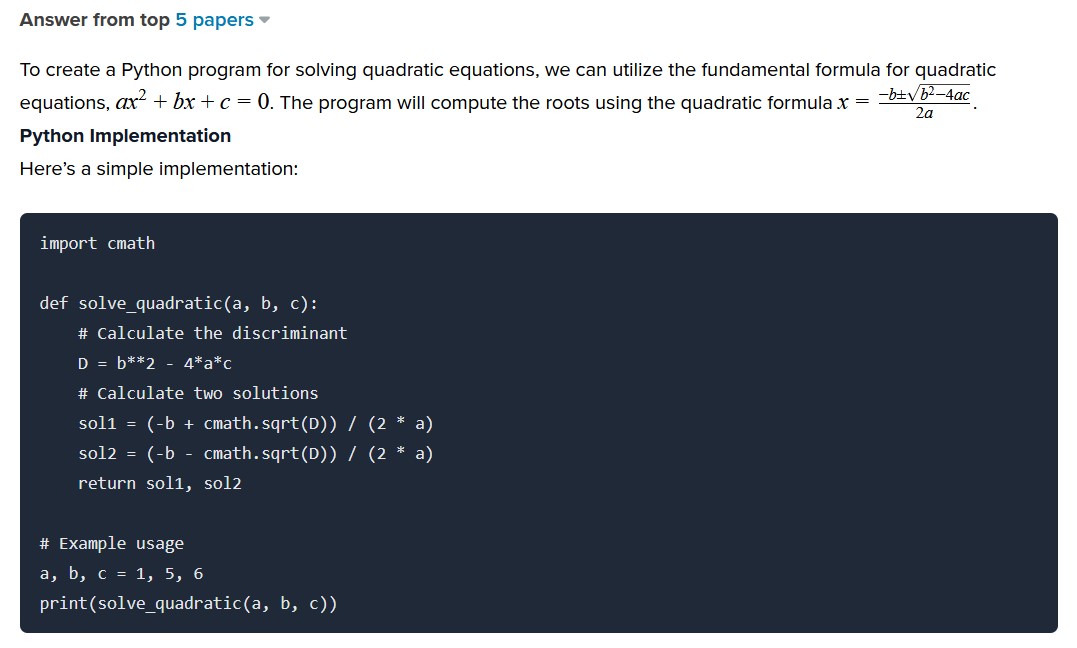This screenshot has width=1077, height=648.
Task: Click the "# Example usage" comment
Action: [x=111, y=544]
